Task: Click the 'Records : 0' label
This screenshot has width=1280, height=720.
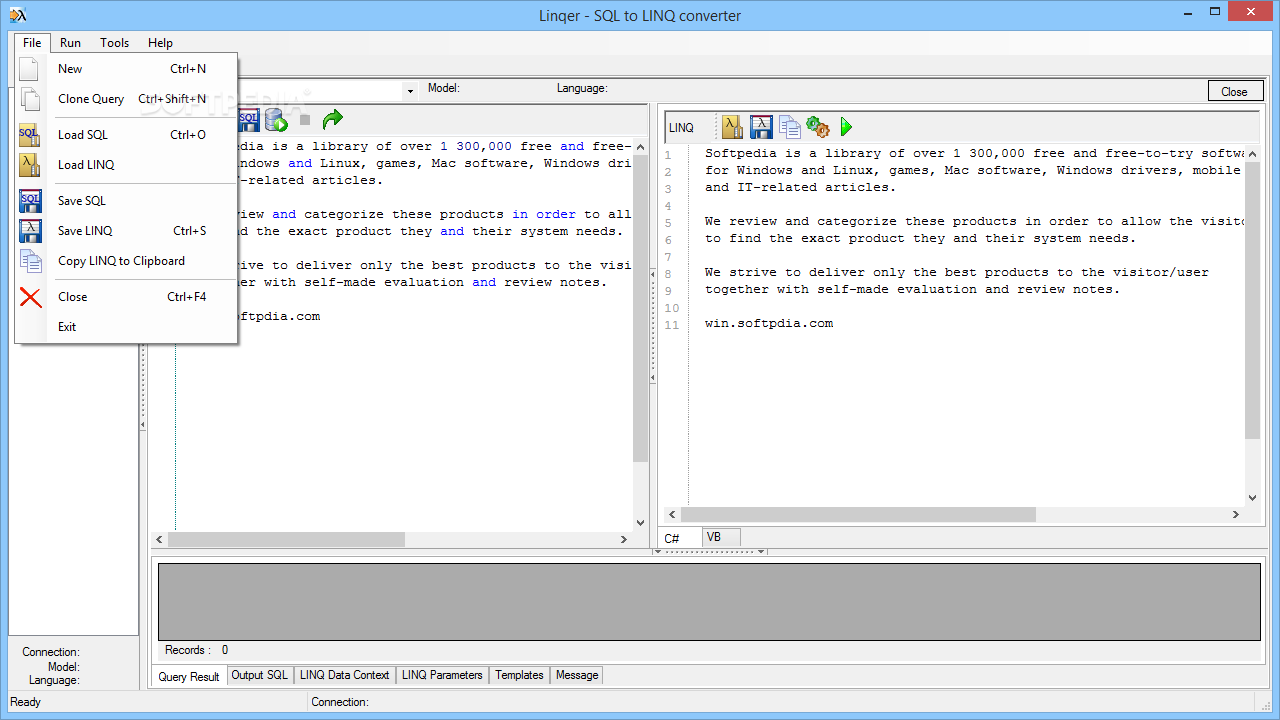Action: pos(196,650)
